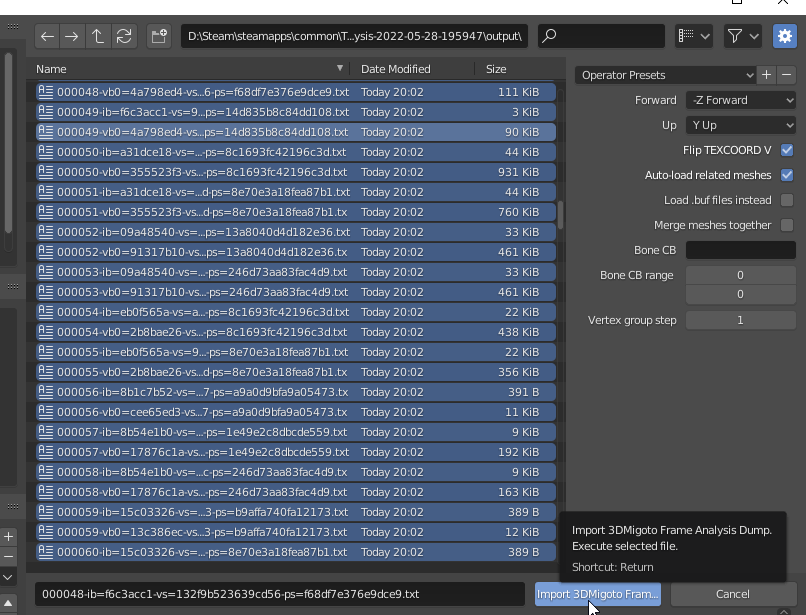Click the Bone CB text field
Screen dimensions: 806x615
pyautogui.click(x=741, y=250)
